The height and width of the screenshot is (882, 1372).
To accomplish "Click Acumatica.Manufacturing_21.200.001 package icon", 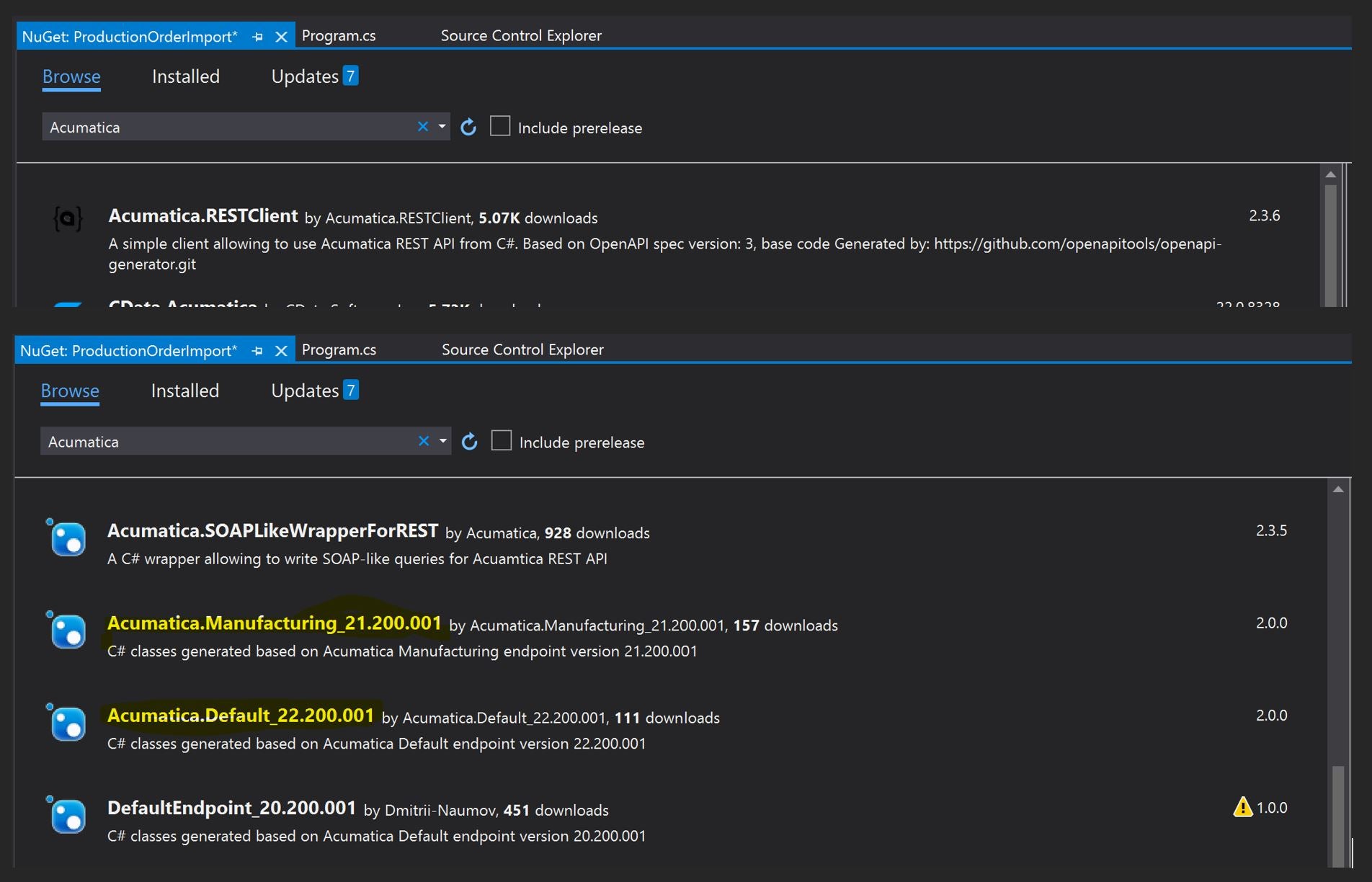I will tap(68, 630).
